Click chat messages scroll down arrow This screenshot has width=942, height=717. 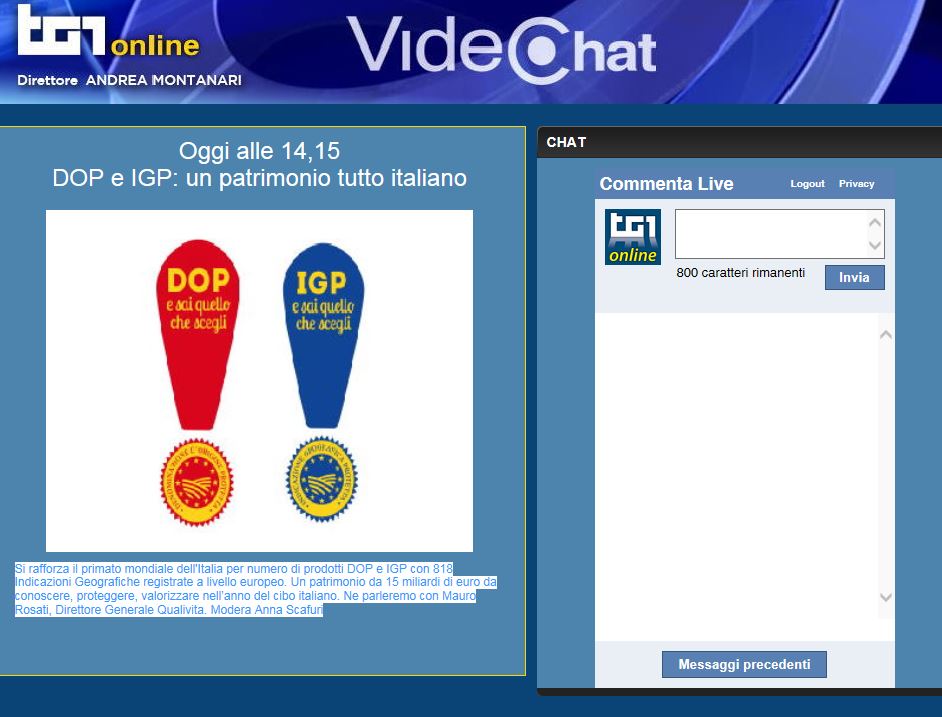pyautogui.click(x=886, y=597)
